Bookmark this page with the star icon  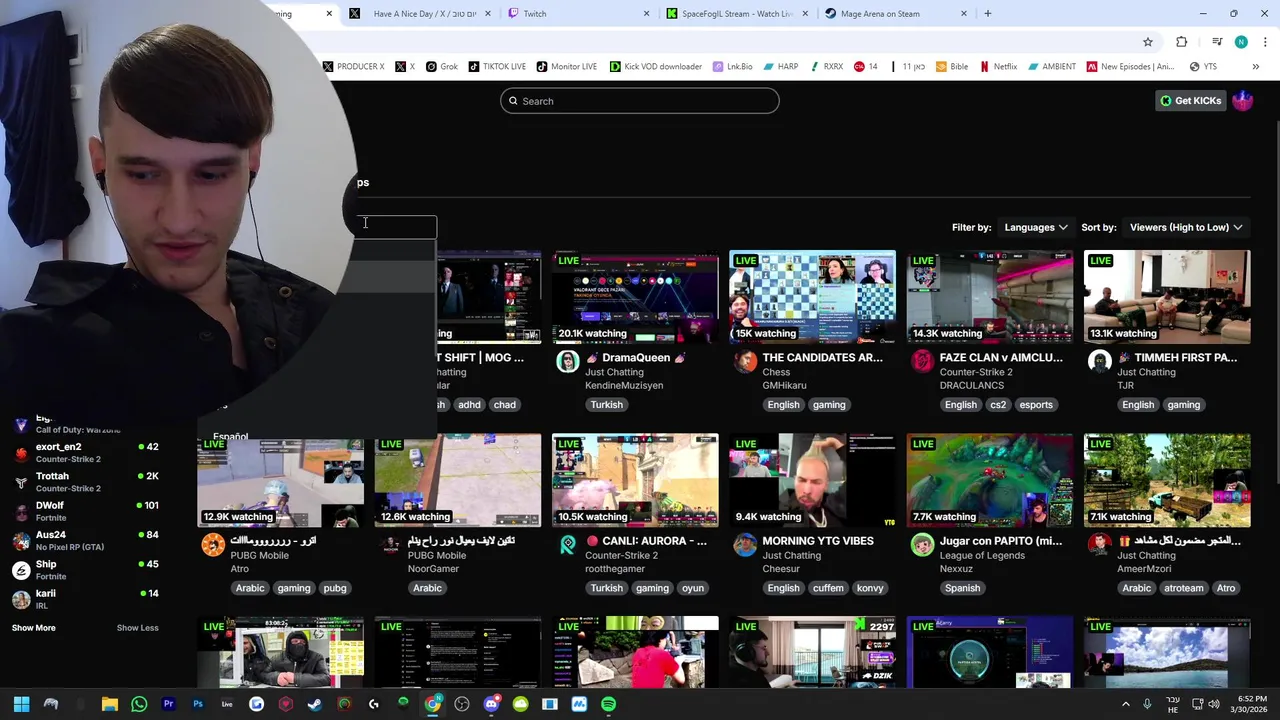(1148, 42)
